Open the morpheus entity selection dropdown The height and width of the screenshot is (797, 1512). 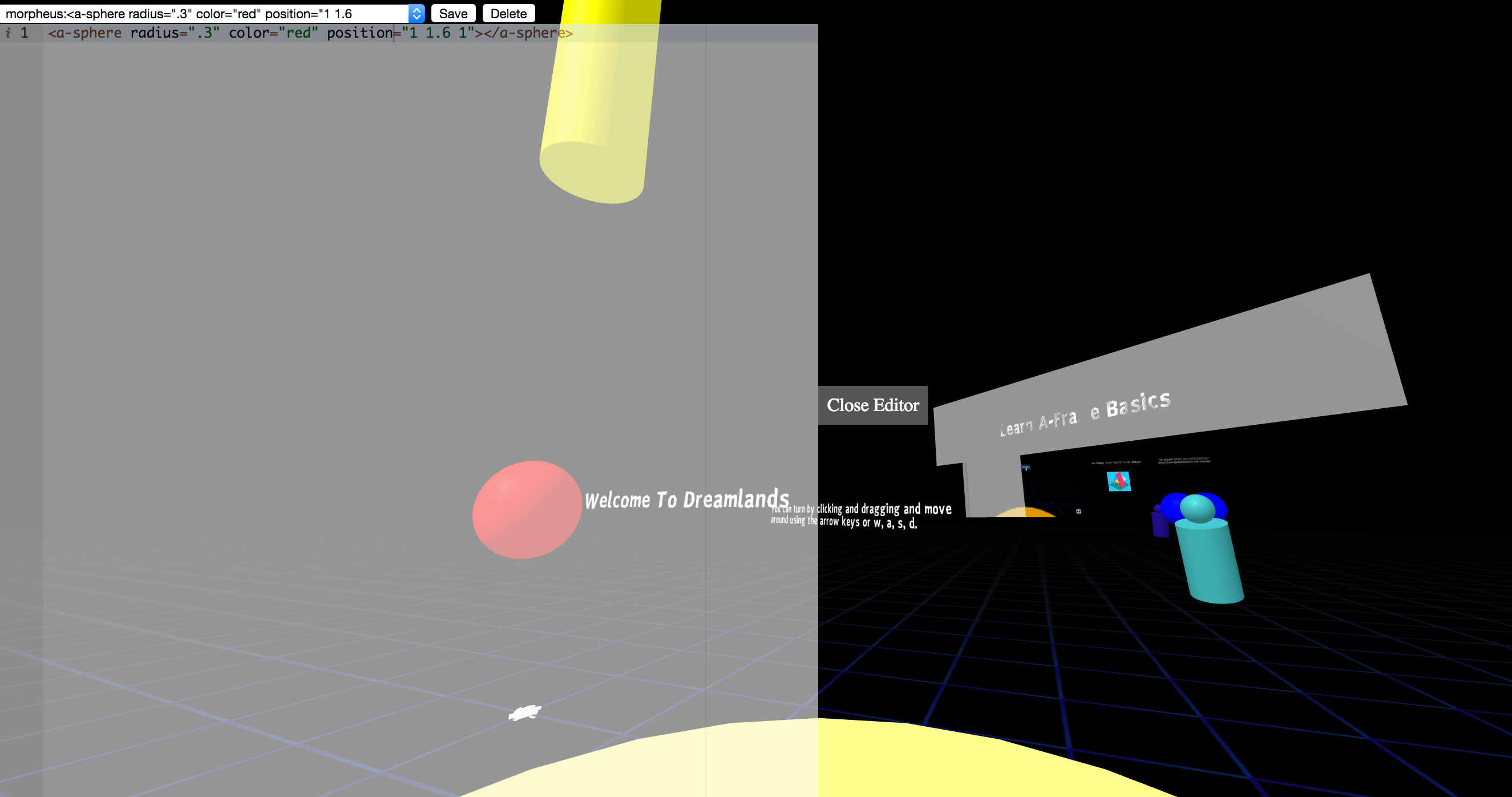[x=205, y=14]
